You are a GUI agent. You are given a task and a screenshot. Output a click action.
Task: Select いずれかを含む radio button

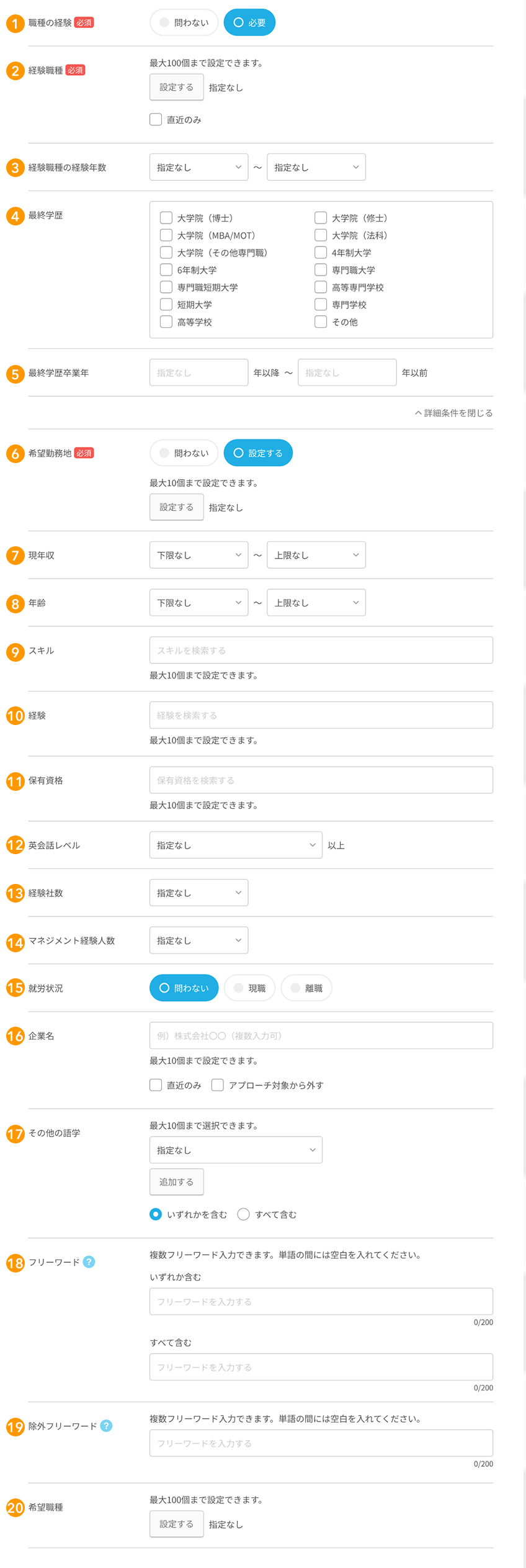tap(156, 1214)
